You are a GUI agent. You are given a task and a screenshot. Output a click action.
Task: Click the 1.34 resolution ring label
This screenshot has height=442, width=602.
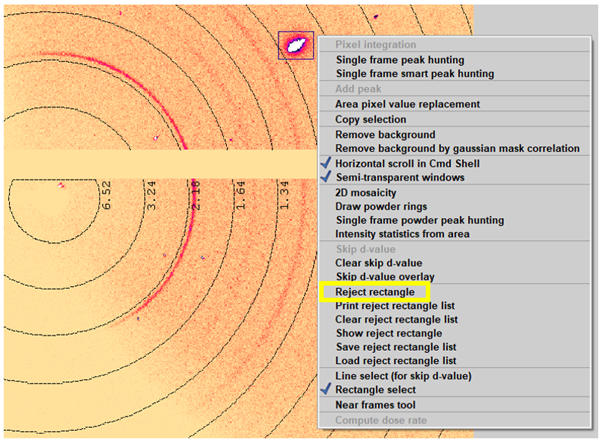point(283,195)
